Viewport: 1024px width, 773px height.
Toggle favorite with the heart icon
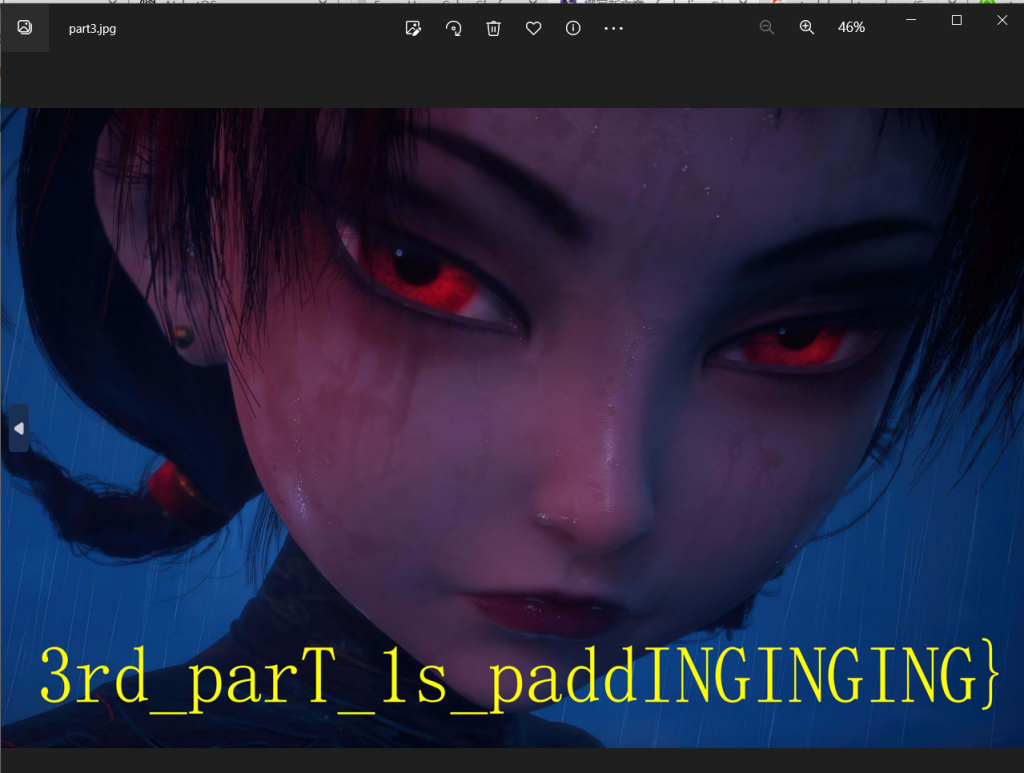pos(533,28)
